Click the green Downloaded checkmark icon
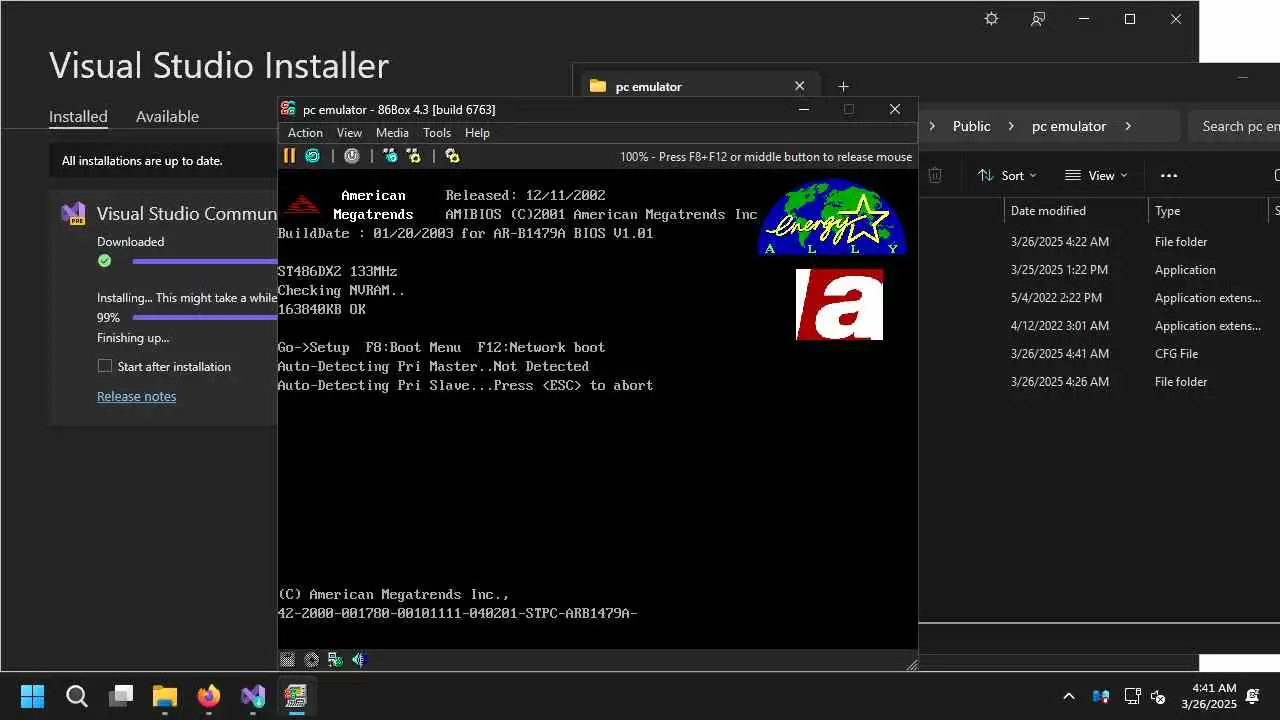 coord(104,261)
